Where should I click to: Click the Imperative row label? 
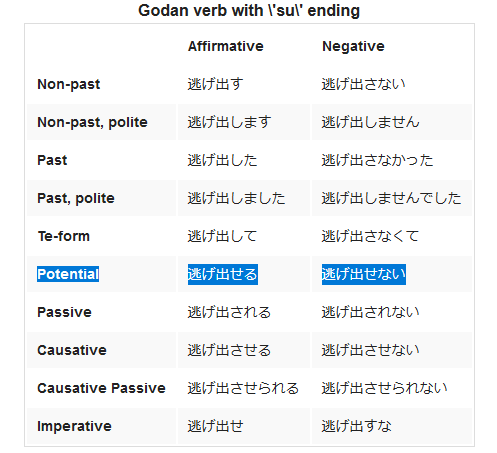point(74,426)
